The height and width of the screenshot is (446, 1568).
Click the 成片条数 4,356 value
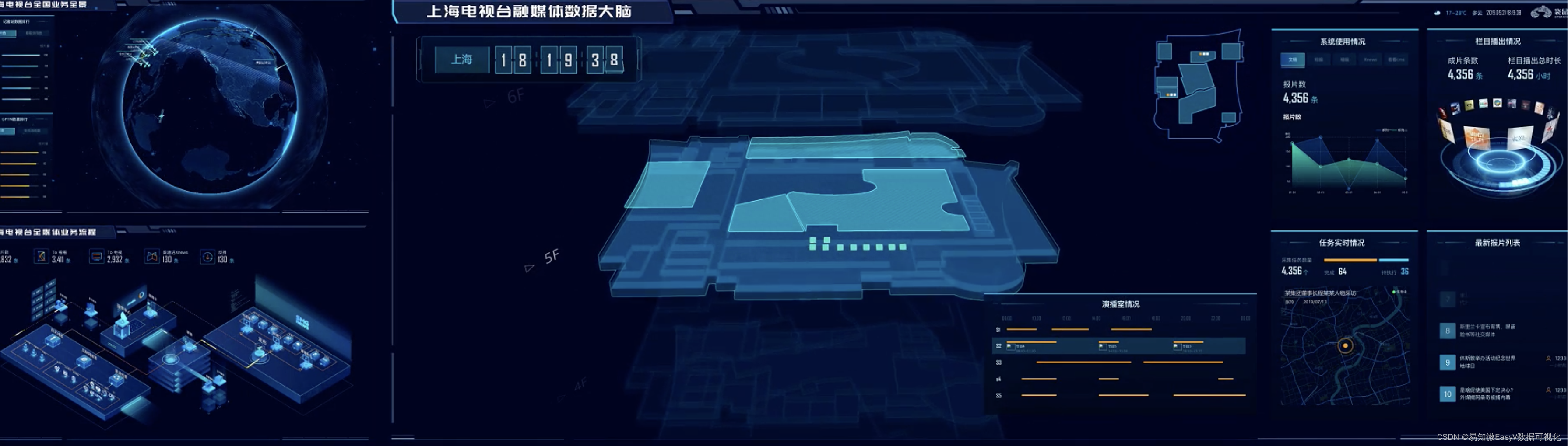tap(1465, 75)
